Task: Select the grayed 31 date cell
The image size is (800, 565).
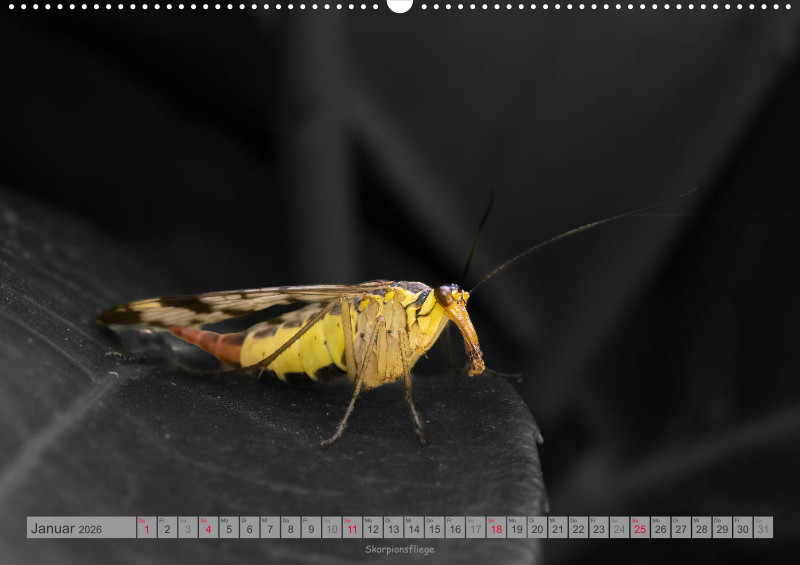Action: 763,528
